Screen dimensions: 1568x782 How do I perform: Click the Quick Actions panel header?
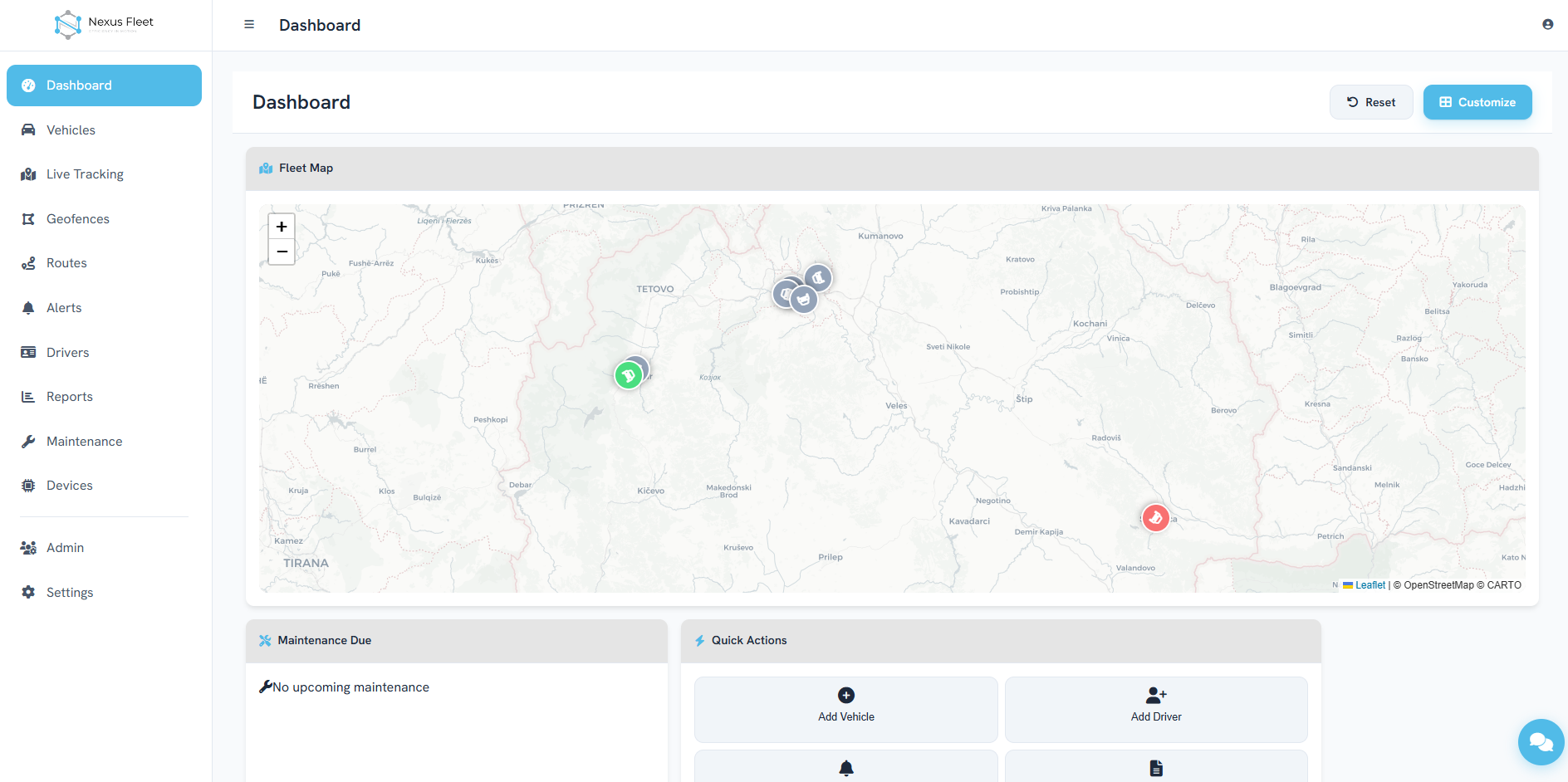point(1001,641)
